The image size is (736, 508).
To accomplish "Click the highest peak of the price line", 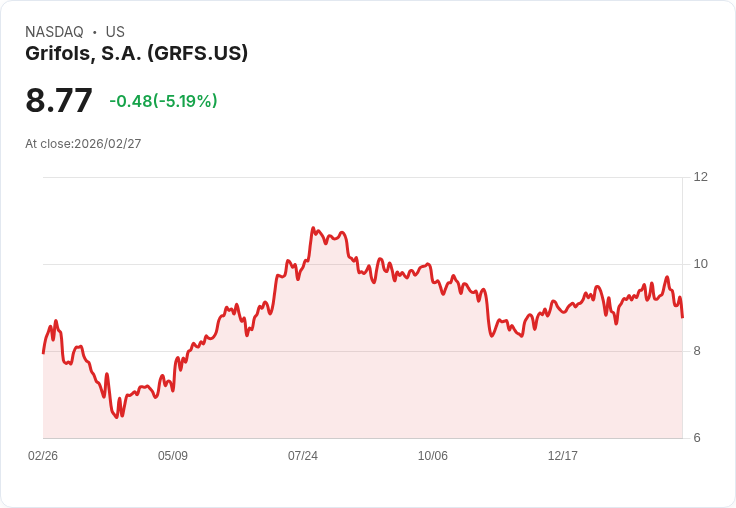I will click(x=313, y=228).
